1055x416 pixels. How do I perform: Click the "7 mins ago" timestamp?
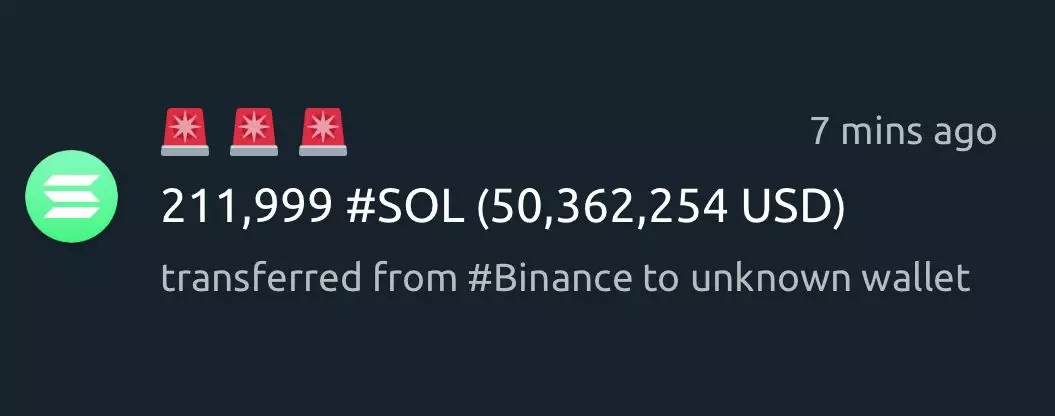click(903, 131)
